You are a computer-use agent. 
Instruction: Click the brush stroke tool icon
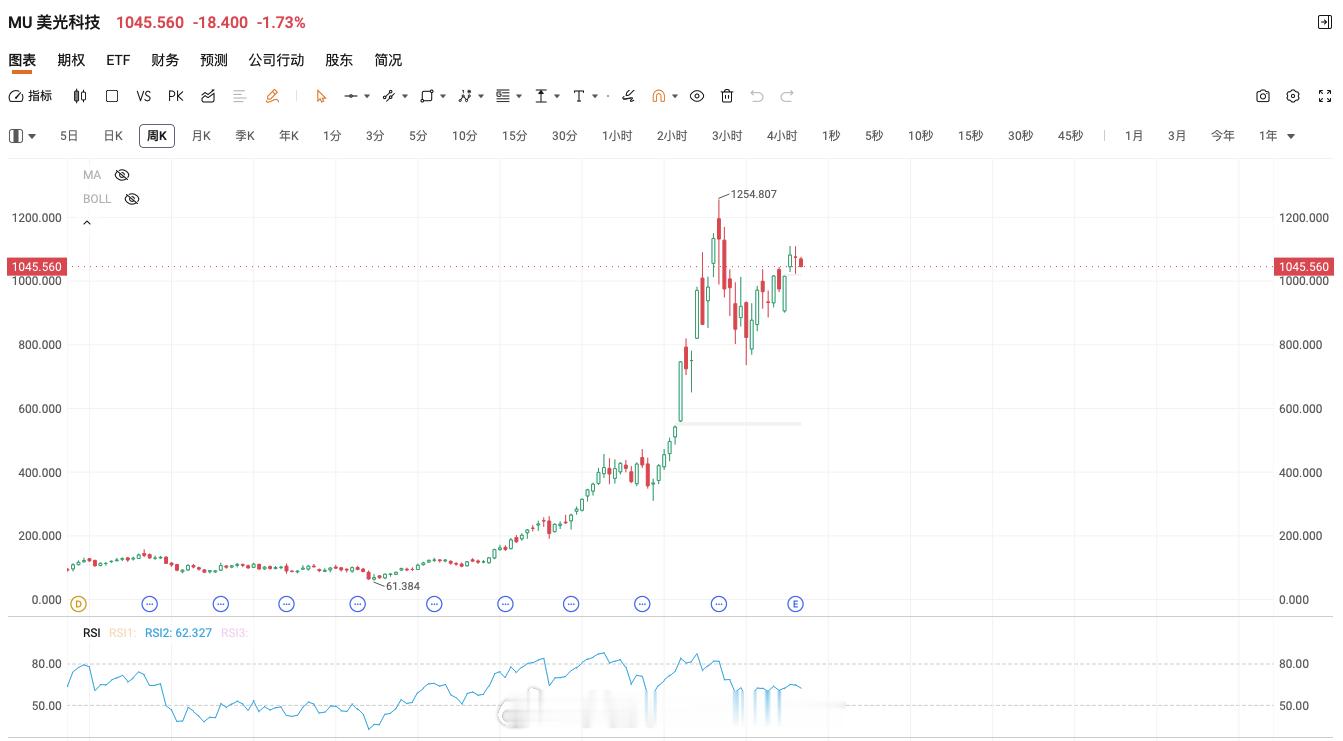[628, 96]
